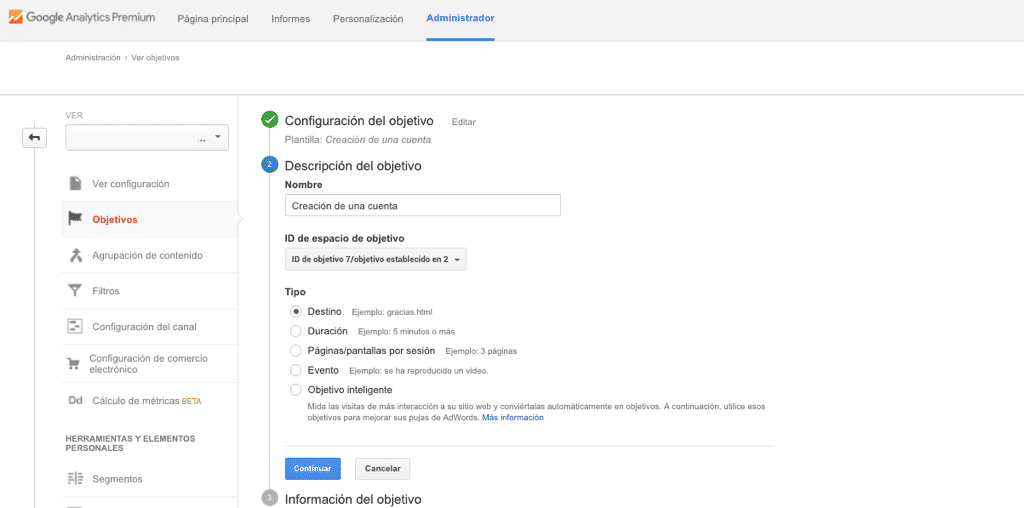
Task: Open the Personalización tab
Action: (x=367, y=19)
